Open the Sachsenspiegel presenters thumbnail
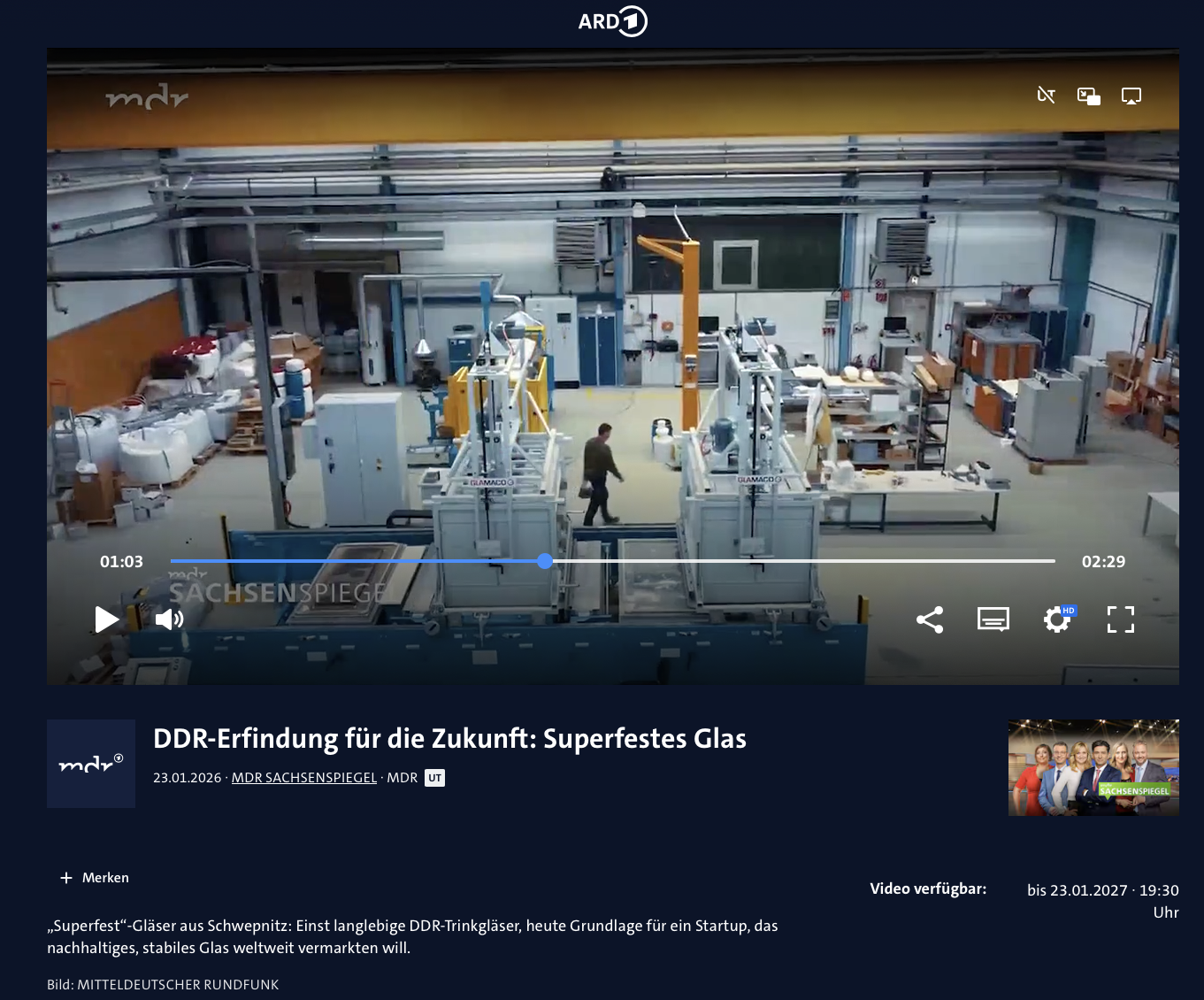The image size is (1204, 1000). (x=1093, y=767)
